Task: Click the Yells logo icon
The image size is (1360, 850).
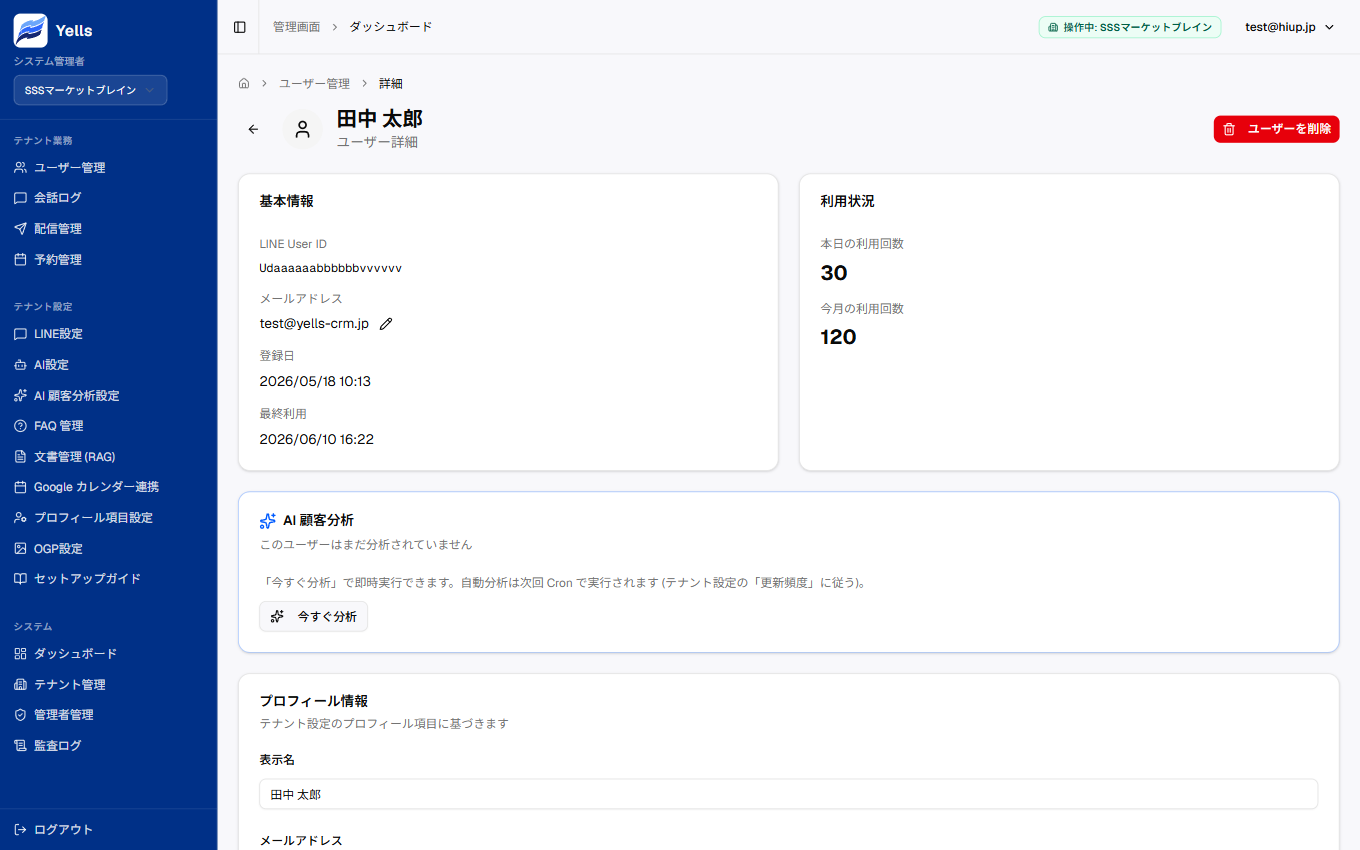Action: tap(30, 30)
